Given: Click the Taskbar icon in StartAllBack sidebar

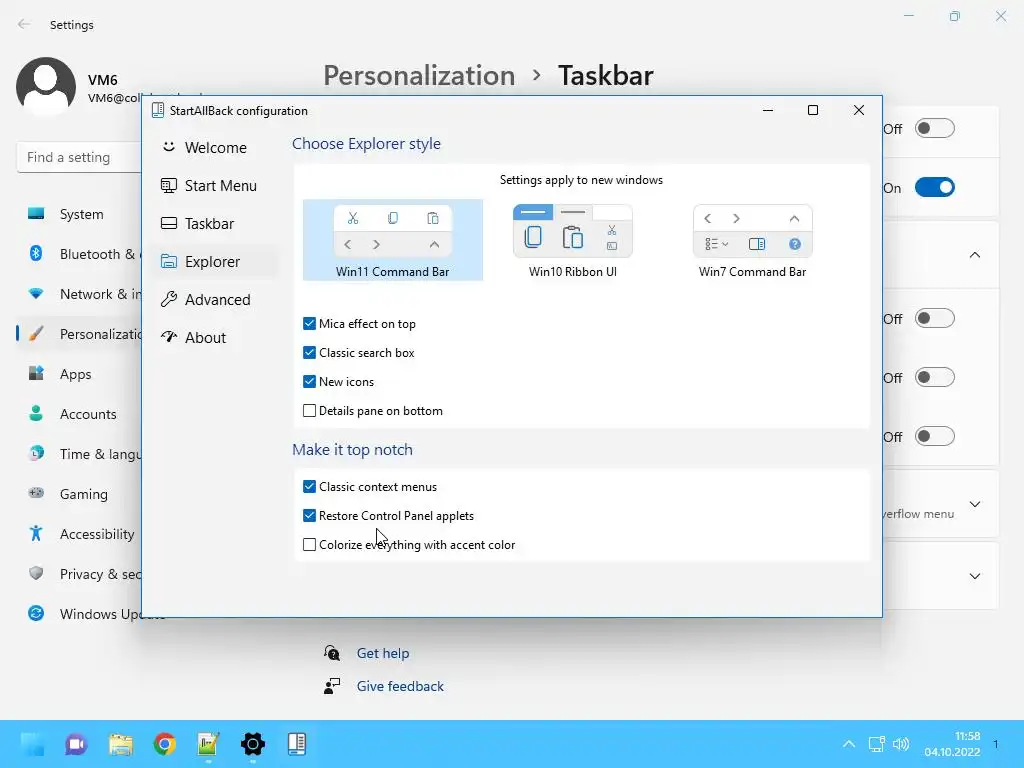Looking at the screenshot, I should tap(168, 223).
